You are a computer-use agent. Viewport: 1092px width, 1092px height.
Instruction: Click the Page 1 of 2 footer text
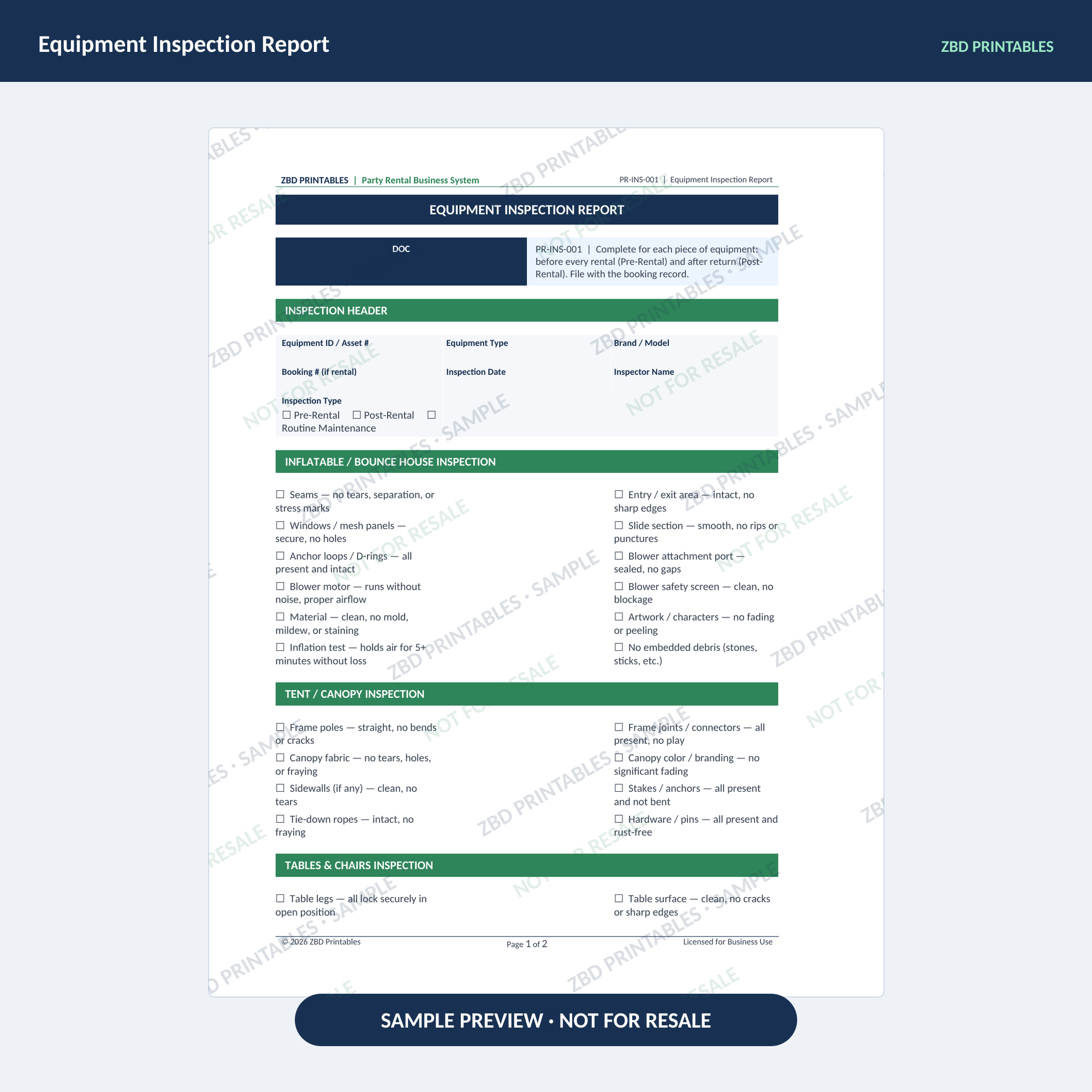(x=527, y=944)
